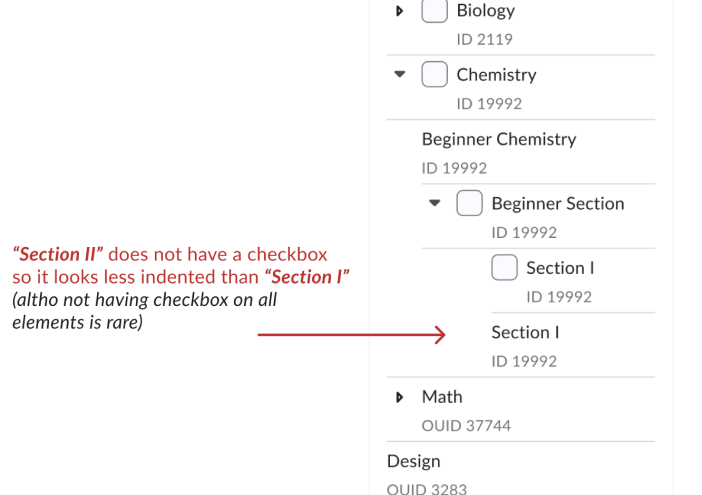The width and height of the screenshot is (702, 495).
Task: Select the Math tree item label
Action: pos(442,397)
